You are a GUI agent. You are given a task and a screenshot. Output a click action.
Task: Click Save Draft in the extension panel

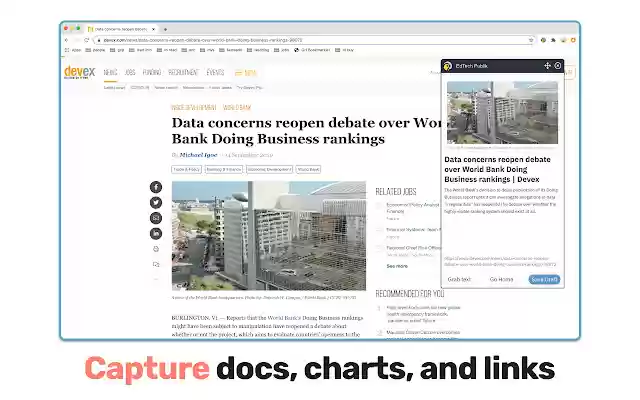point(544,279)
